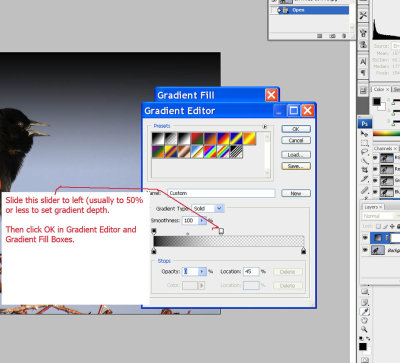Viewport: 400px width, 363px height.
Task: Select the right color stop below gradient bar
Action: coord(303,251)
